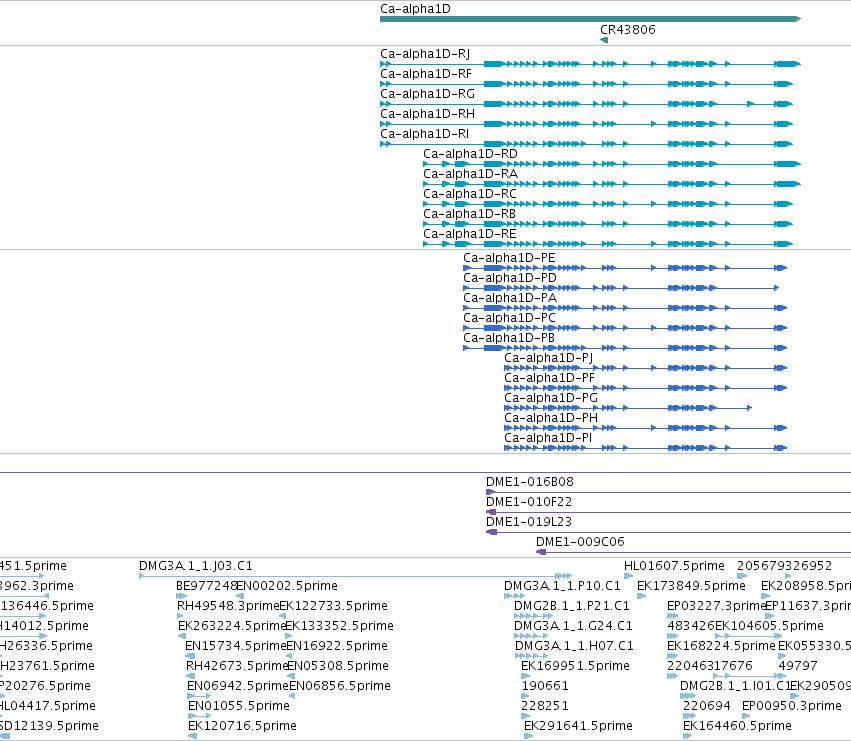Select protein Ca-alpha1D-PF label
Screen dimensions: 851x741
[x=549, y=379]
